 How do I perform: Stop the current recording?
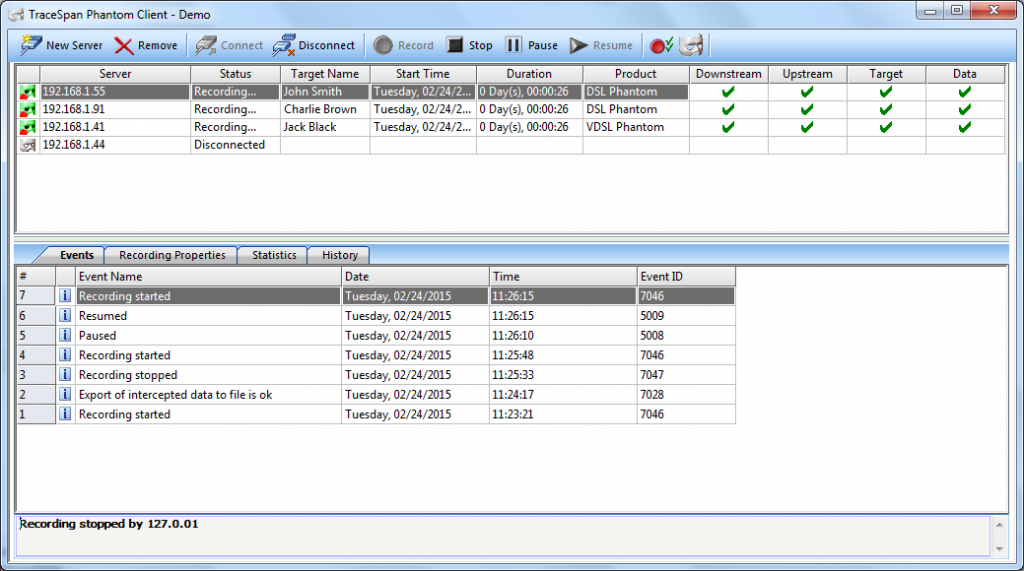469,45
